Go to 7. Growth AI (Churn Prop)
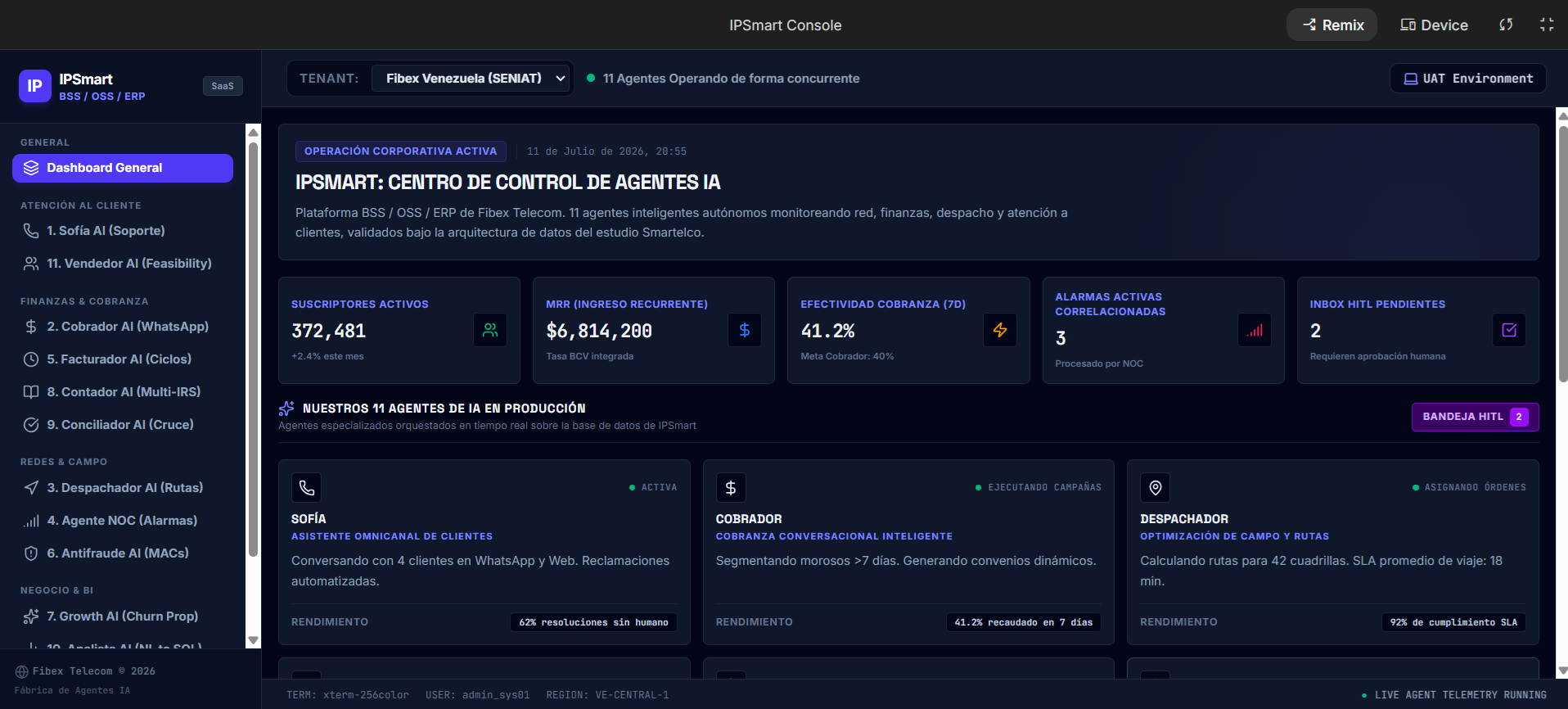Screen dimensions: 1568x709 pyautogui.click(x=123, y=616)
